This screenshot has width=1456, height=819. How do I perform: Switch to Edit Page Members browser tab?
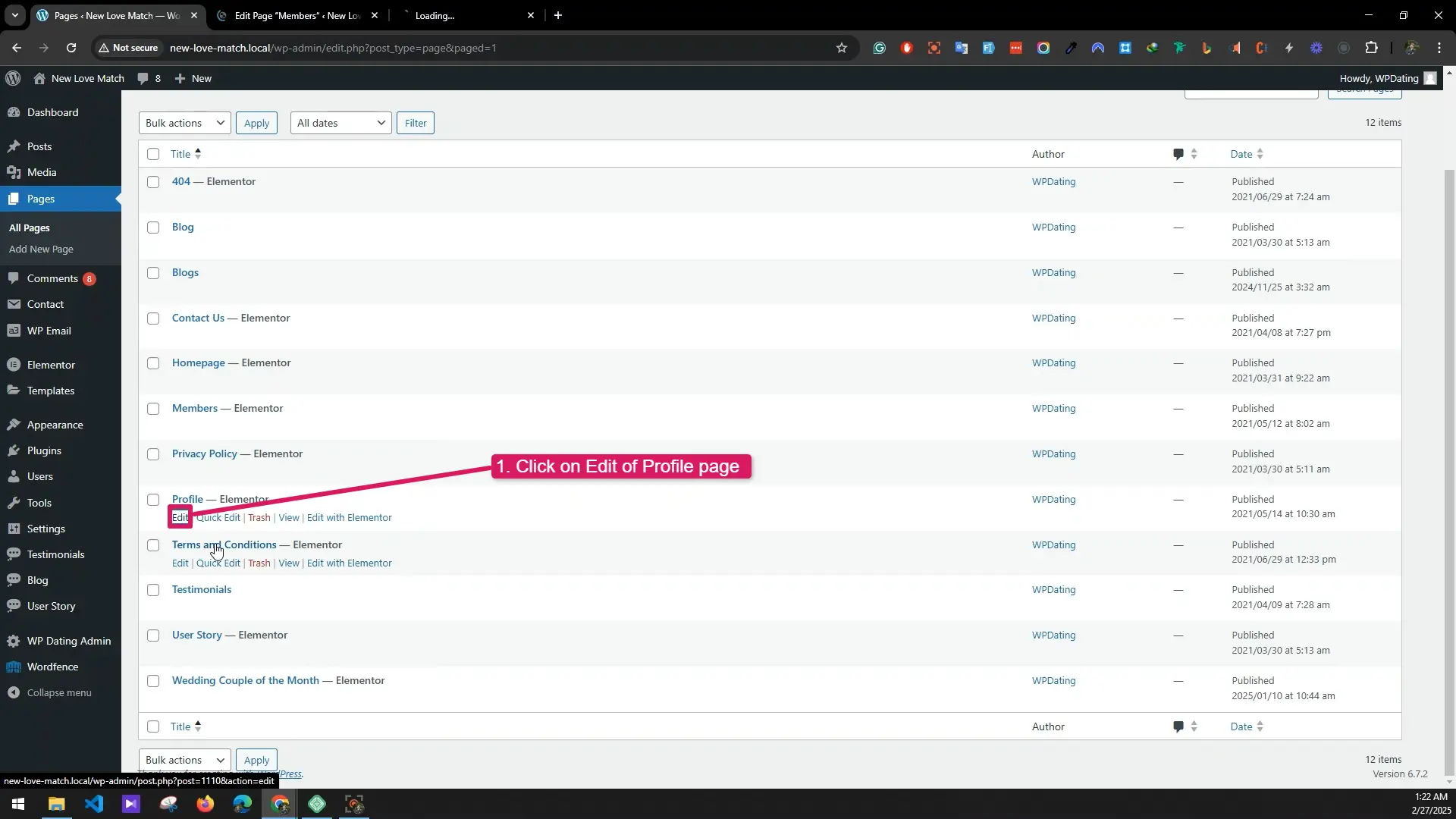pyautogui.click(x=297, y=15)
